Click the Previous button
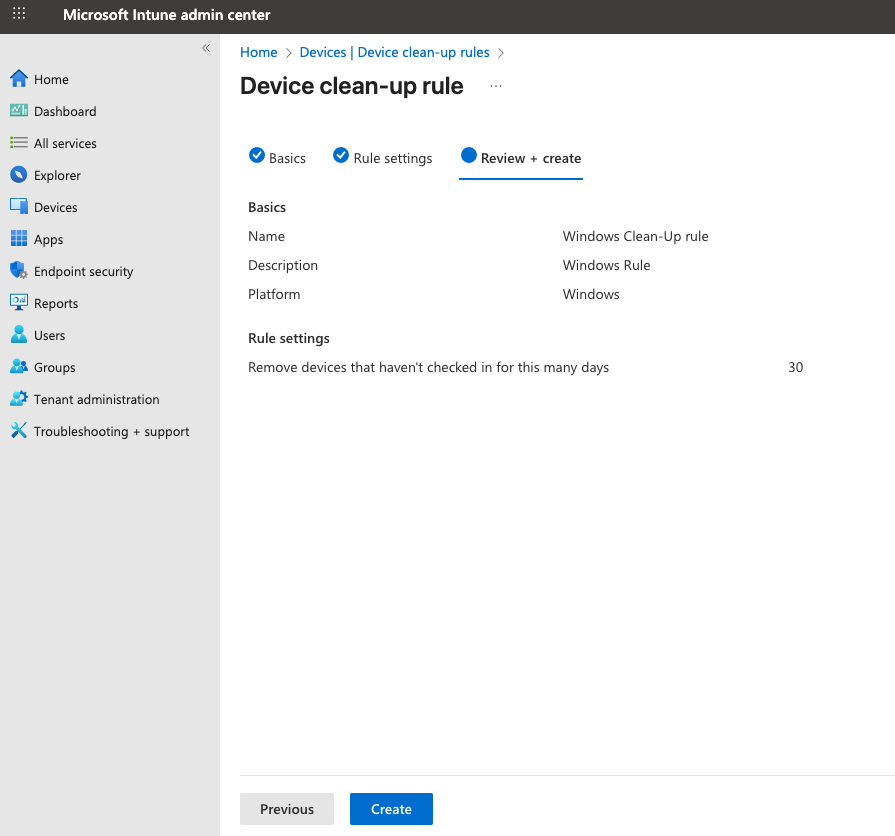 287,809
